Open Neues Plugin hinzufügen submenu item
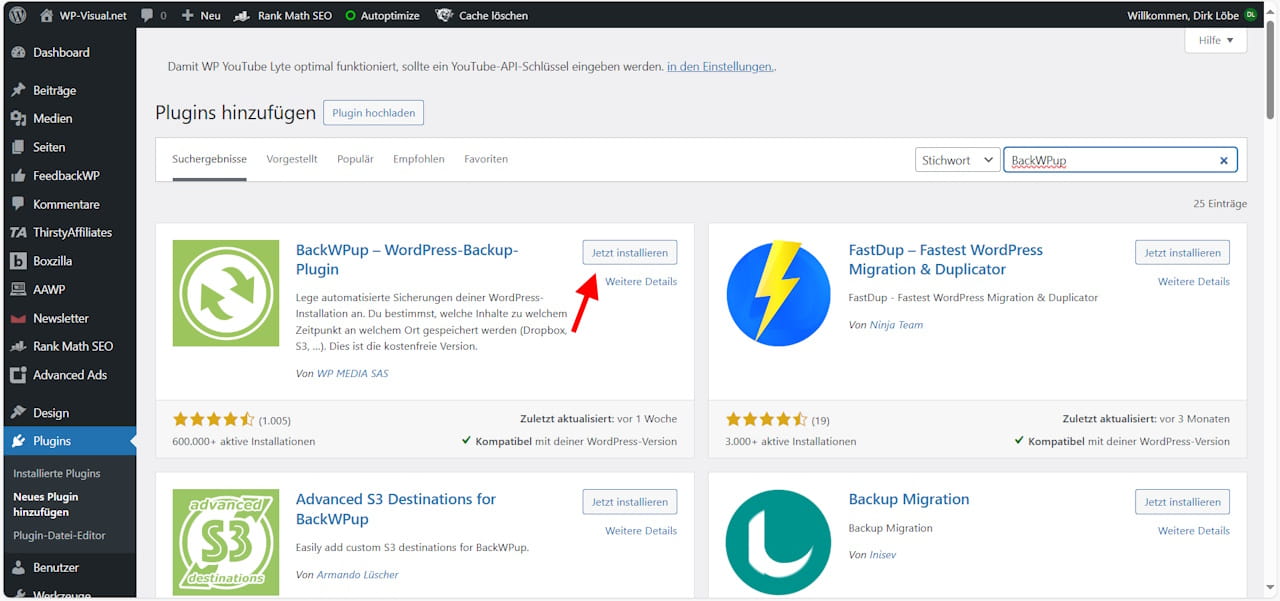Screen dimensions: 1280x601 click(x=46, y=504)
